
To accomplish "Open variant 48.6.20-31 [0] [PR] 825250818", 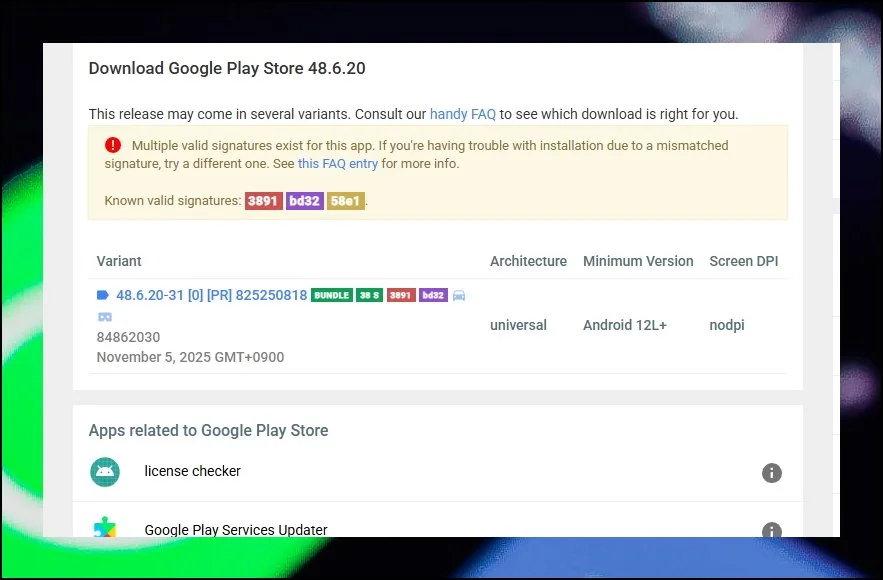I will (x=212, y=295).
